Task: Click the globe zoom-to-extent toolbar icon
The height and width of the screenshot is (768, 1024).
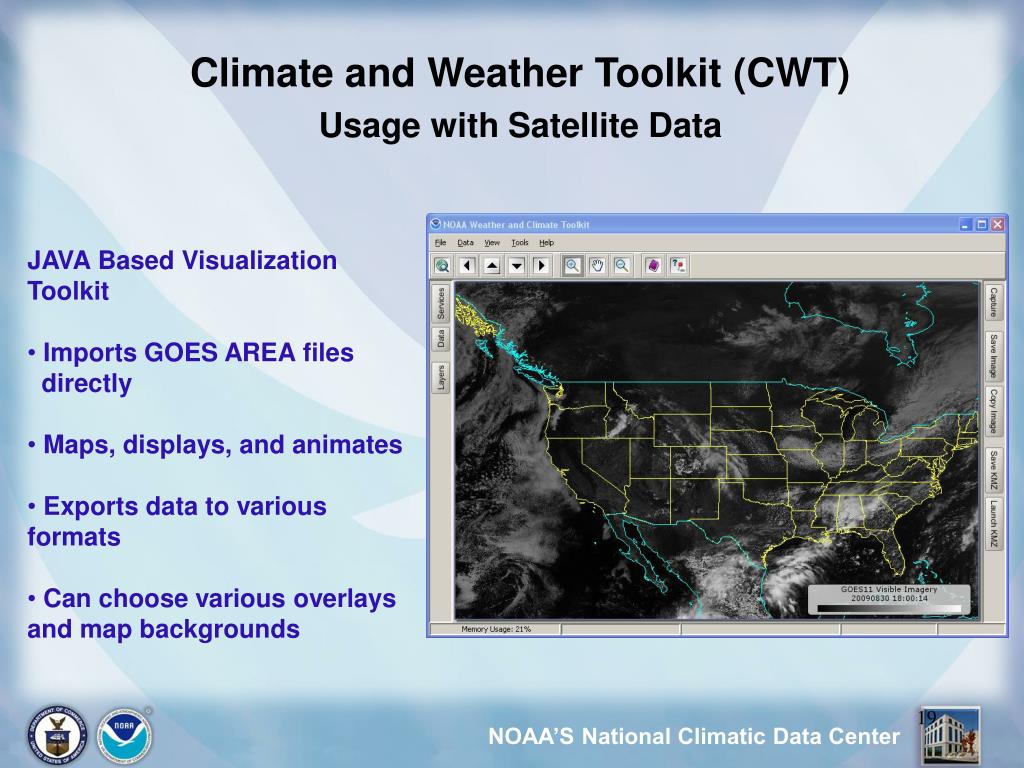Action: [442, 266]
